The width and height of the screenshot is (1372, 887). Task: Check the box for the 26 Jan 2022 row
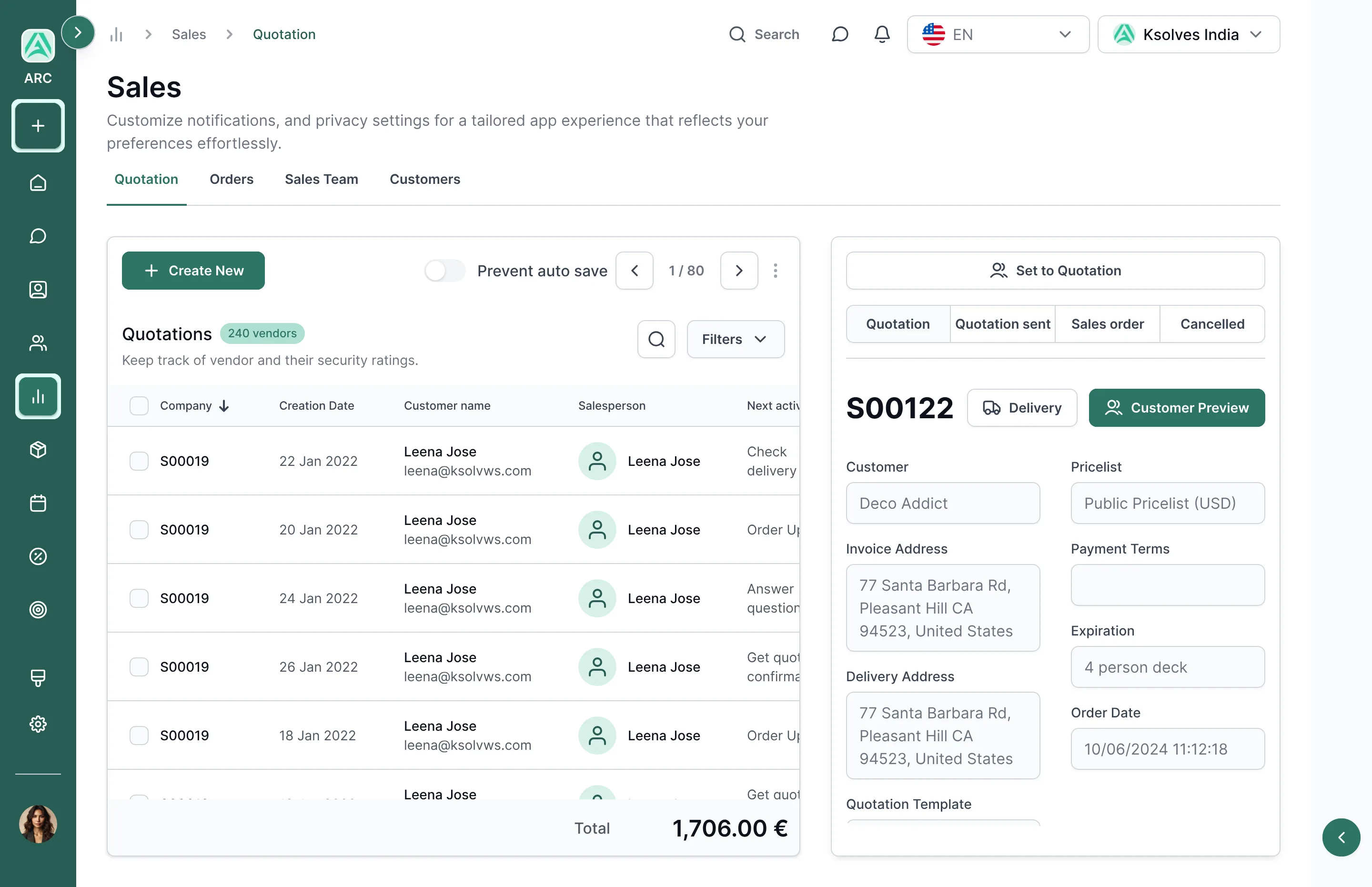coord(139,666)
